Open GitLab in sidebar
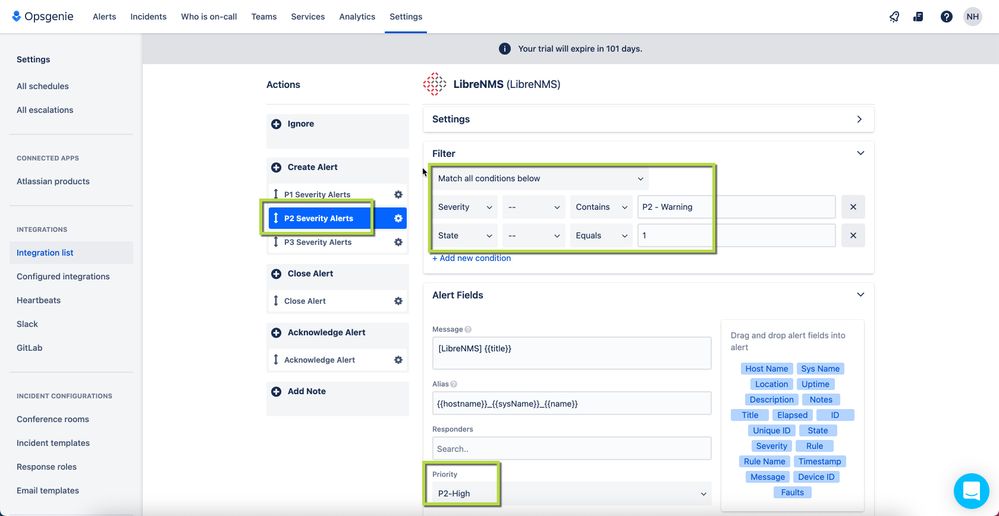The width and height of the screenshot is (999, 516). click(29, 348)
